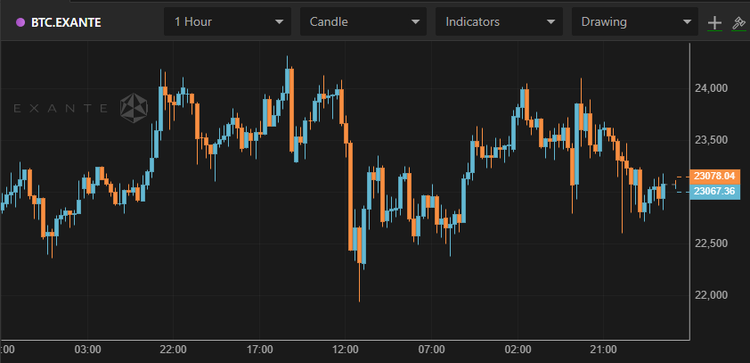The width and height of the screenshot is (750, 363).
Task: Open the 1 Hour timeframe dropdown
Action: pos(227,22)
